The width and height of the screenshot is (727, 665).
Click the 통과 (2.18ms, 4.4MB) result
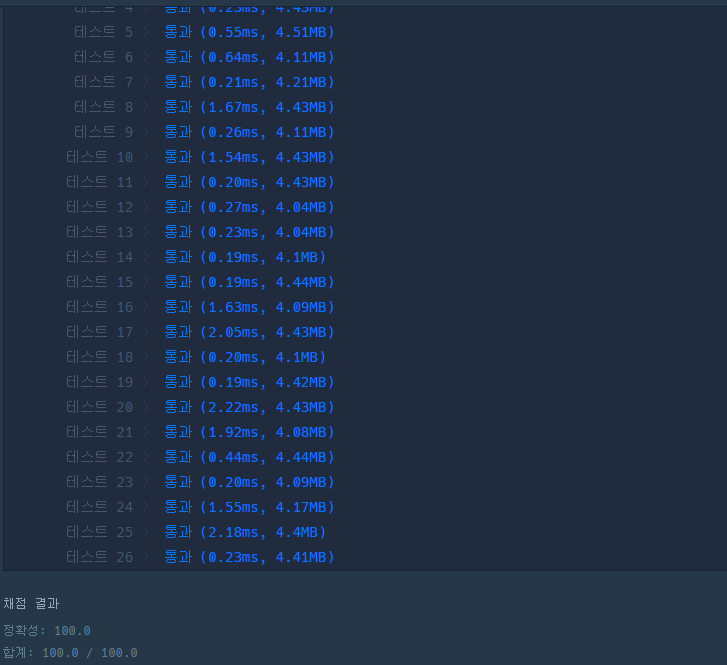(x=245, y=532)
